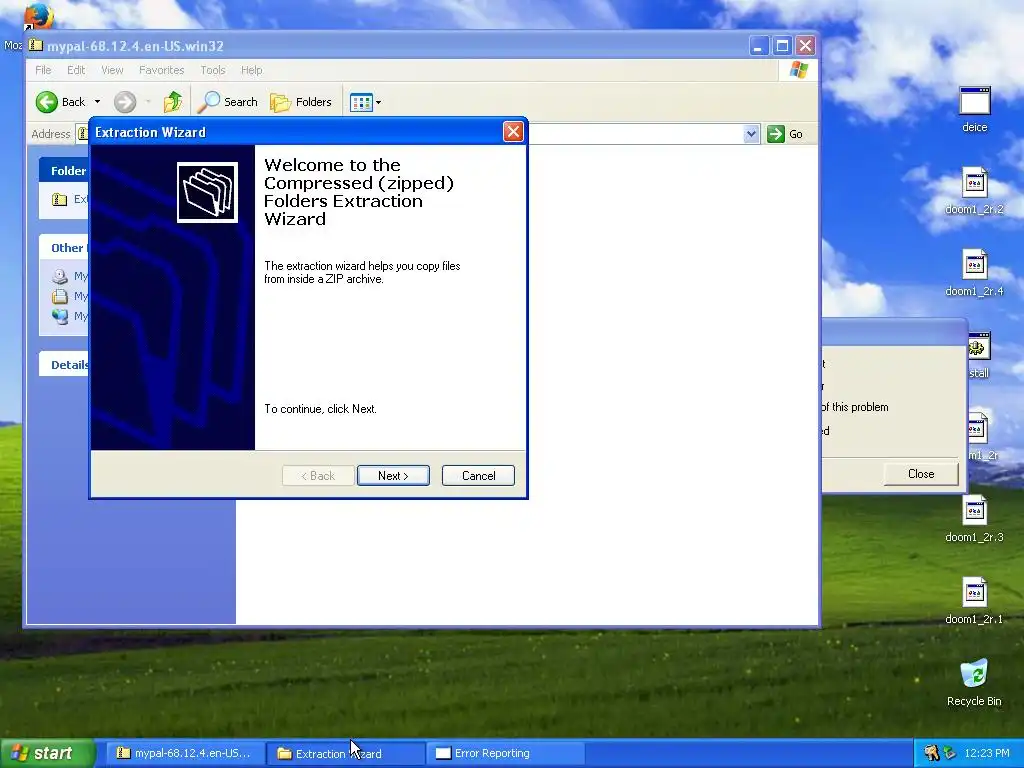Click the My Network Places icon in sidebar
This screenshot has height=768, width=1024.
tap(59, 316)
